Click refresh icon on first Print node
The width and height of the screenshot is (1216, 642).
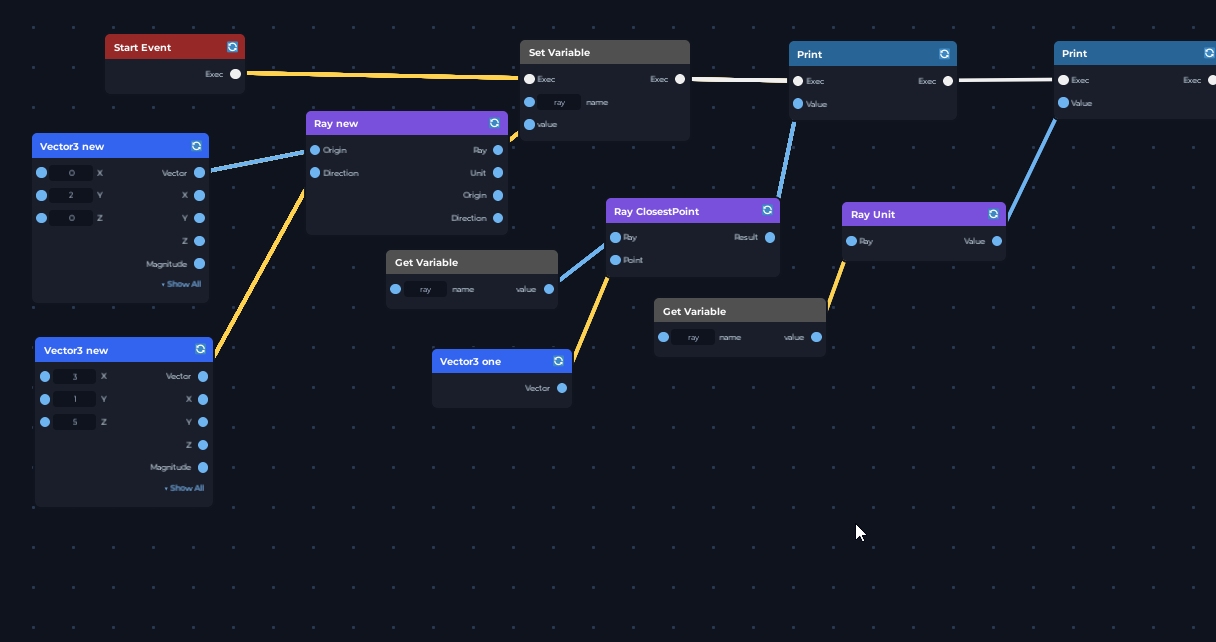click(944, 54)
